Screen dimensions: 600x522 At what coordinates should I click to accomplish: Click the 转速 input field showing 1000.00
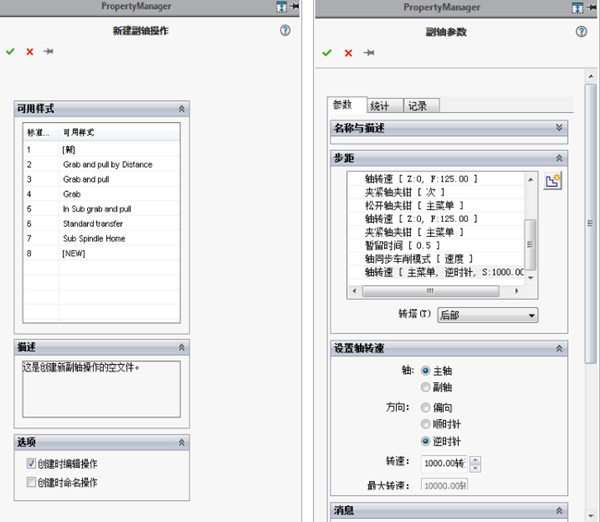[443, 464]
